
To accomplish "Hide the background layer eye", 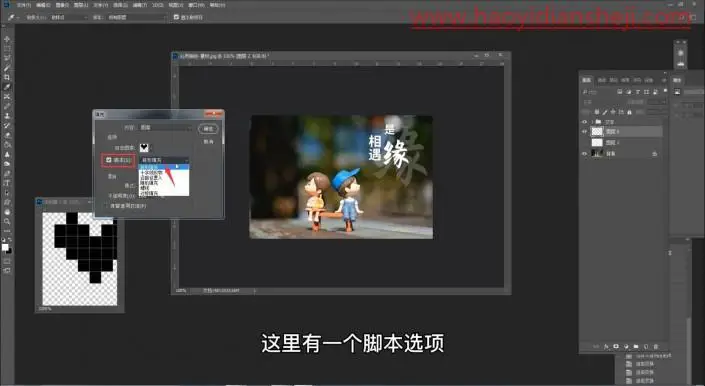I will pyautogui.click(x=585, y=154).
